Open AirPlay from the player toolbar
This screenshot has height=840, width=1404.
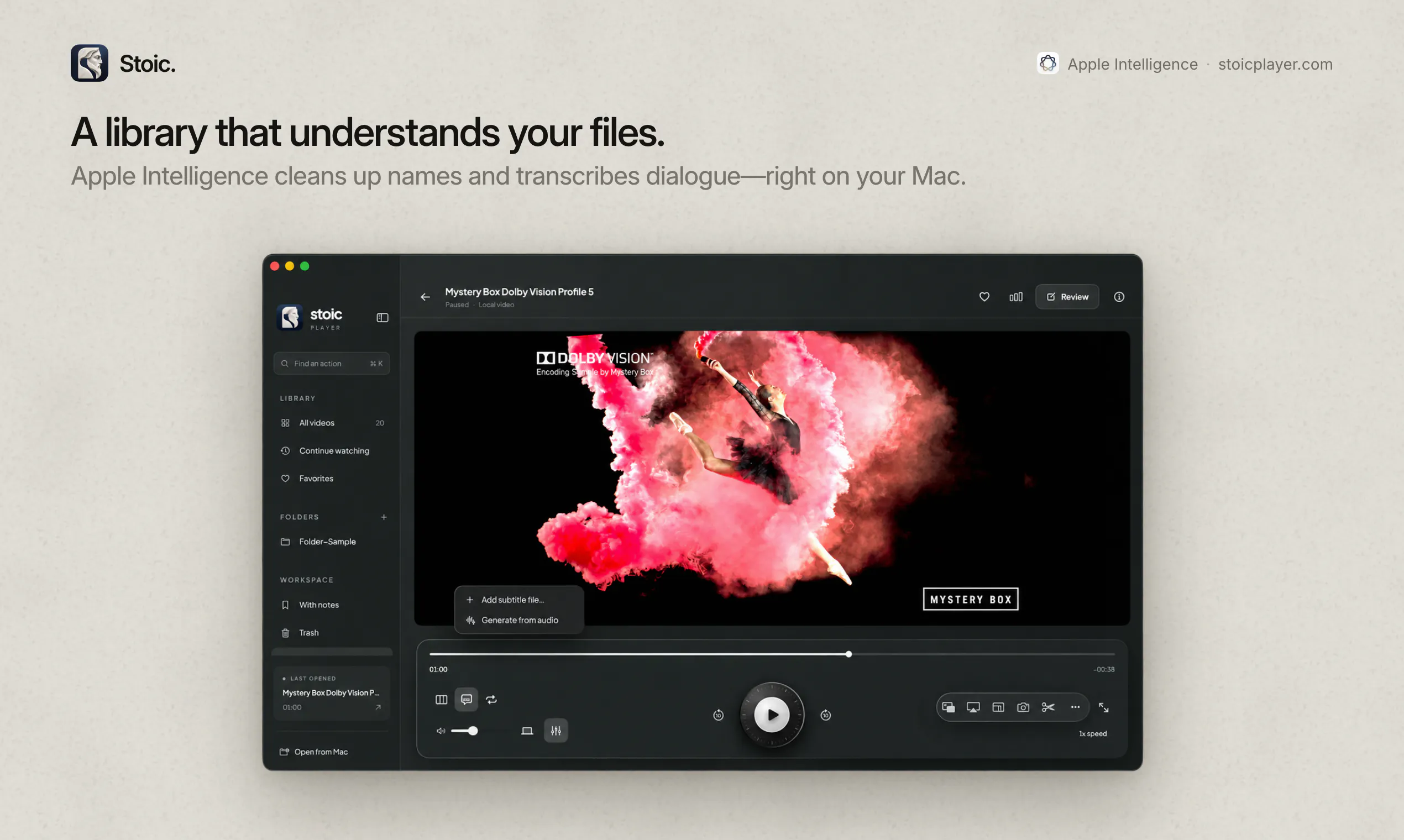[973, 707]
